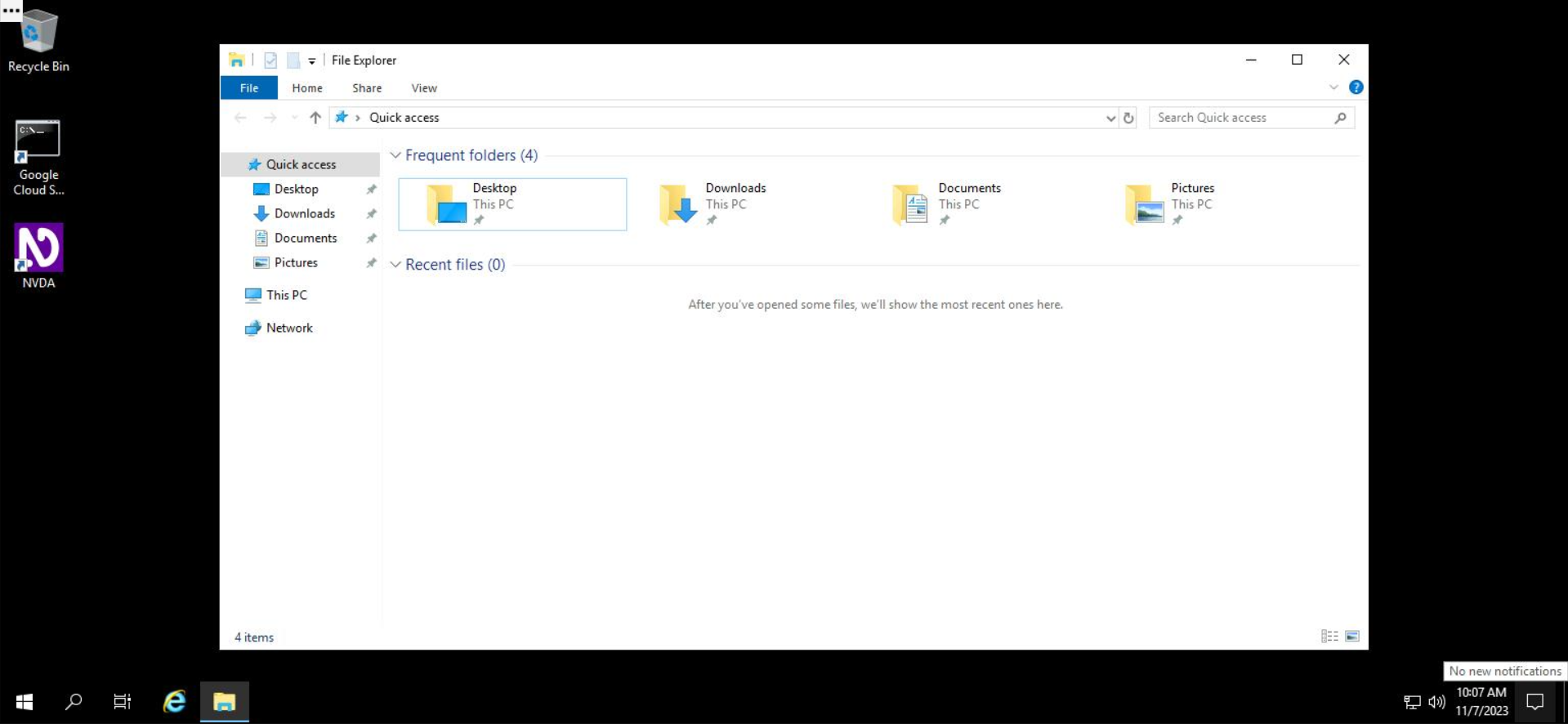
Task: Click the volume speaker tray icon
Action: click(1436, 701)
